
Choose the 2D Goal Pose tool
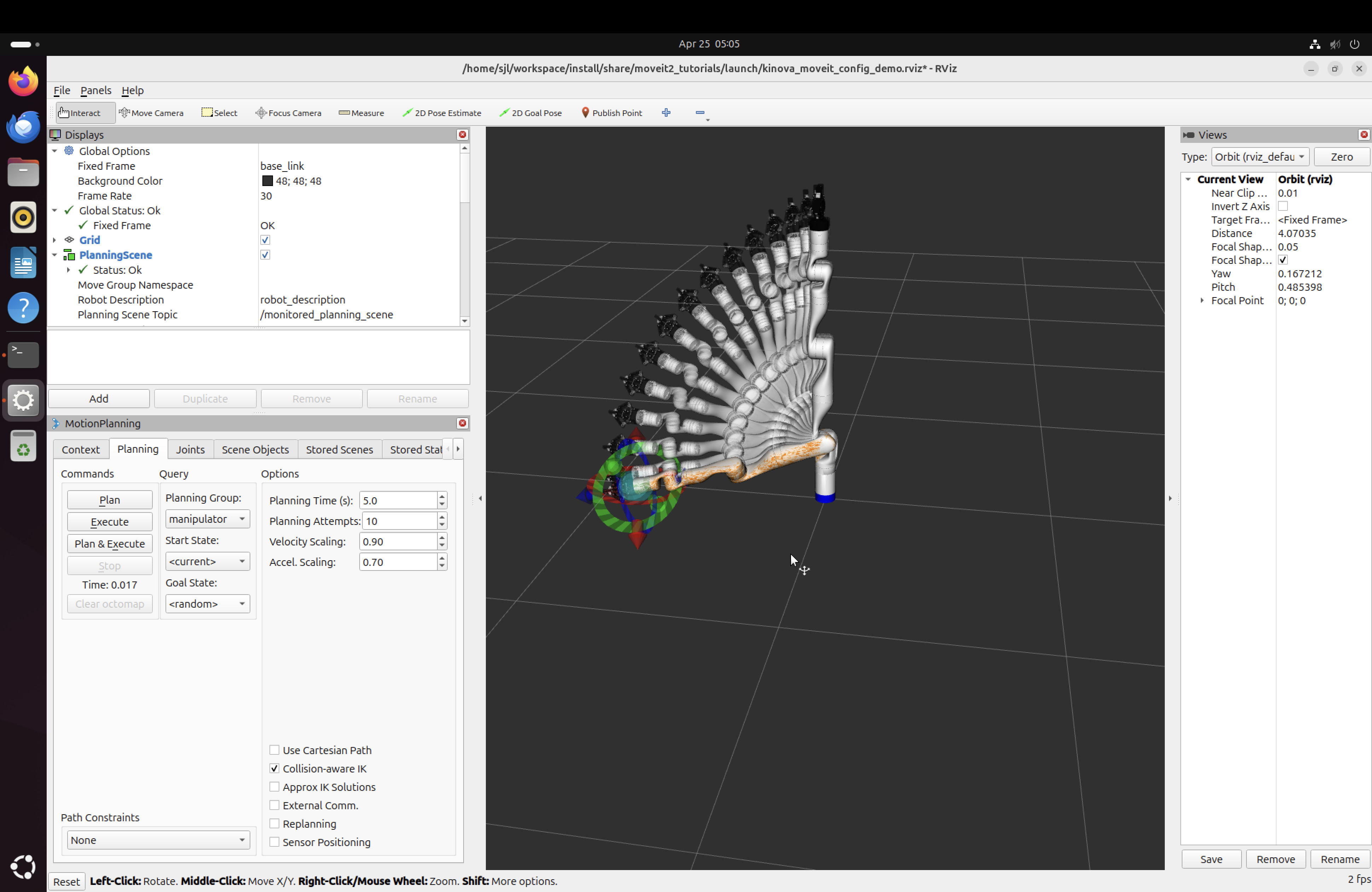(530, 113)
